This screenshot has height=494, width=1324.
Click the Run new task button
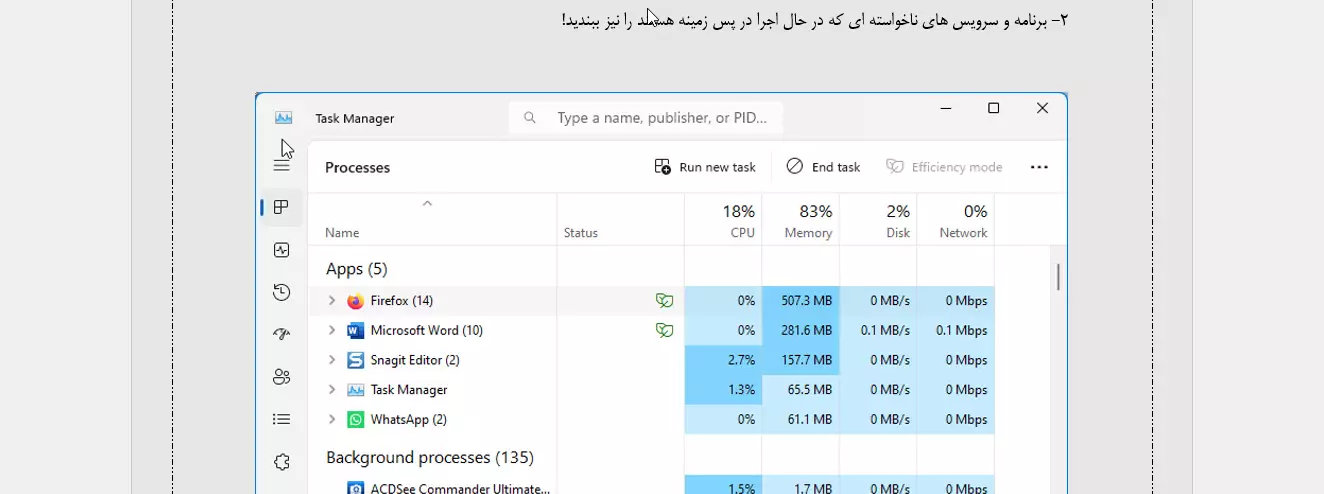click(705, 167)
